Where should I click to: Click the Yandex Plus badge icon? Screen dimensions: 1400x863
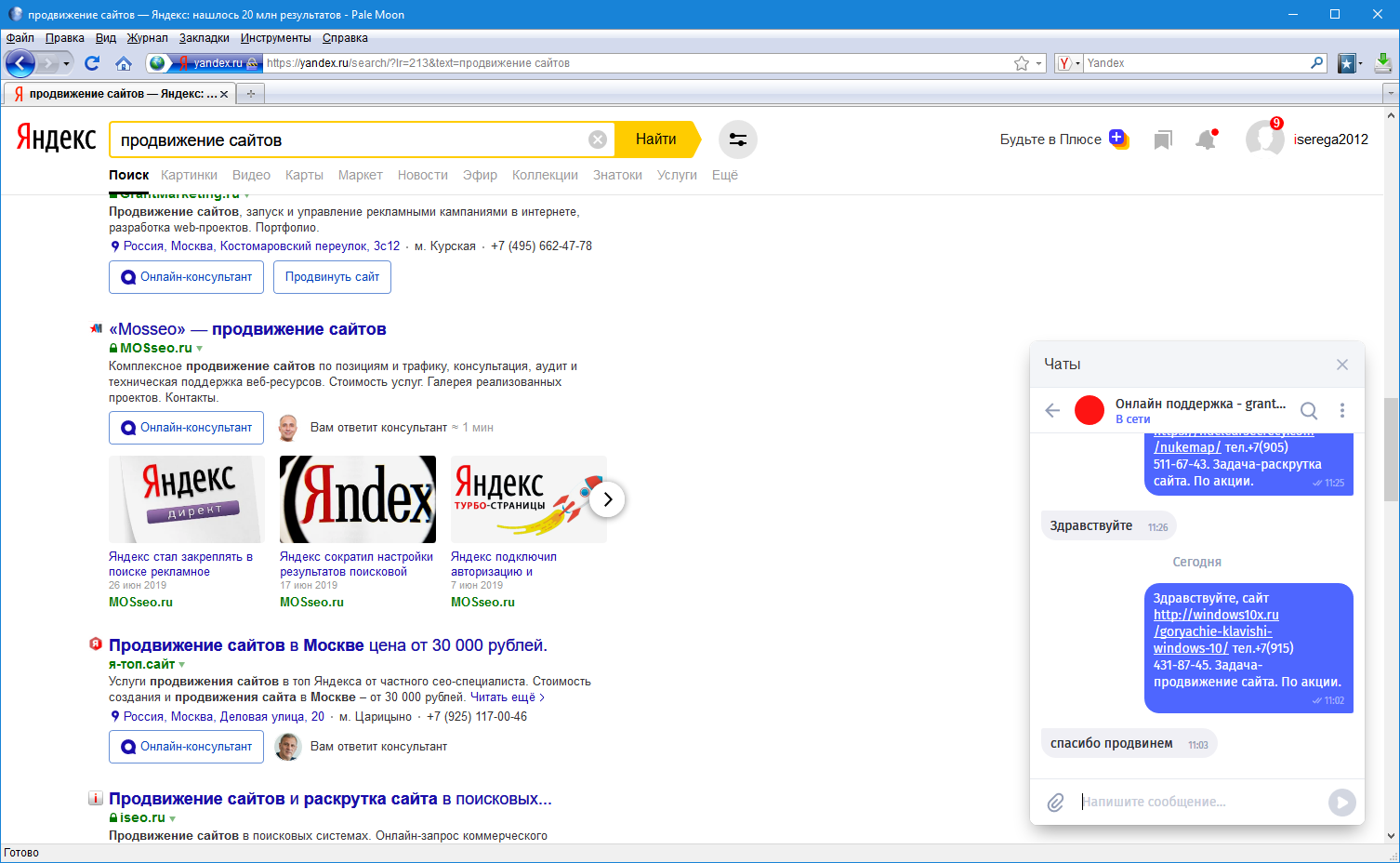1119,139
